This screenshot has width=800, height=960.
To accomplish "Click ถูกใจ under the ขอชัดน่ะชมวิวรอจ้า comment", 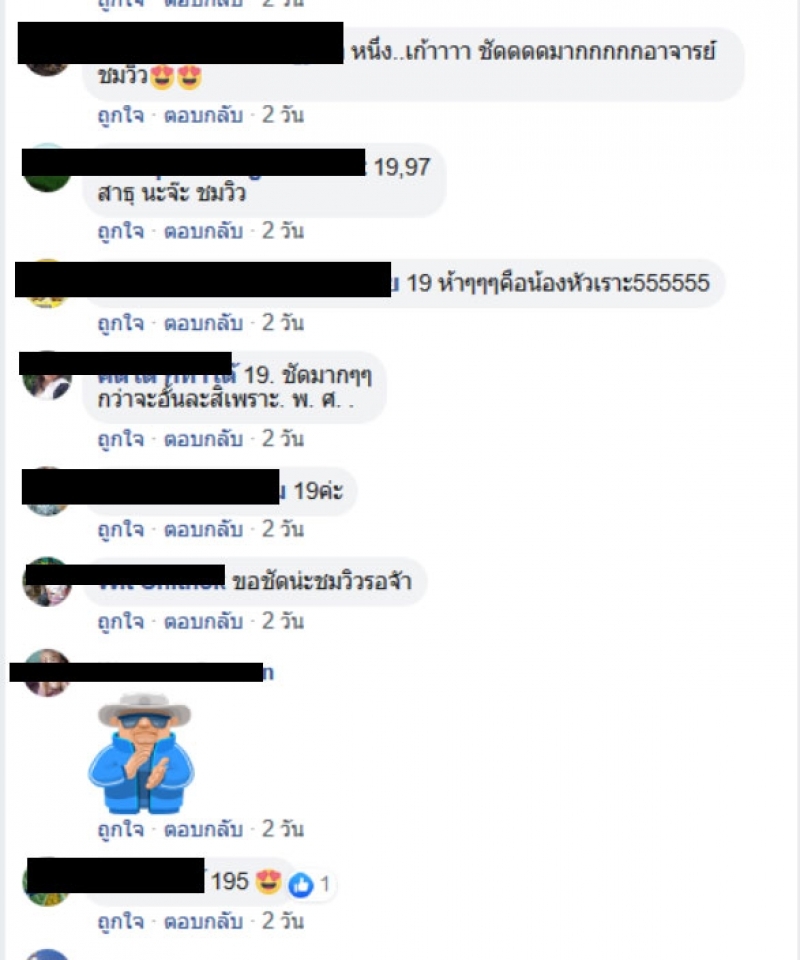I will (x=121, y=621).
